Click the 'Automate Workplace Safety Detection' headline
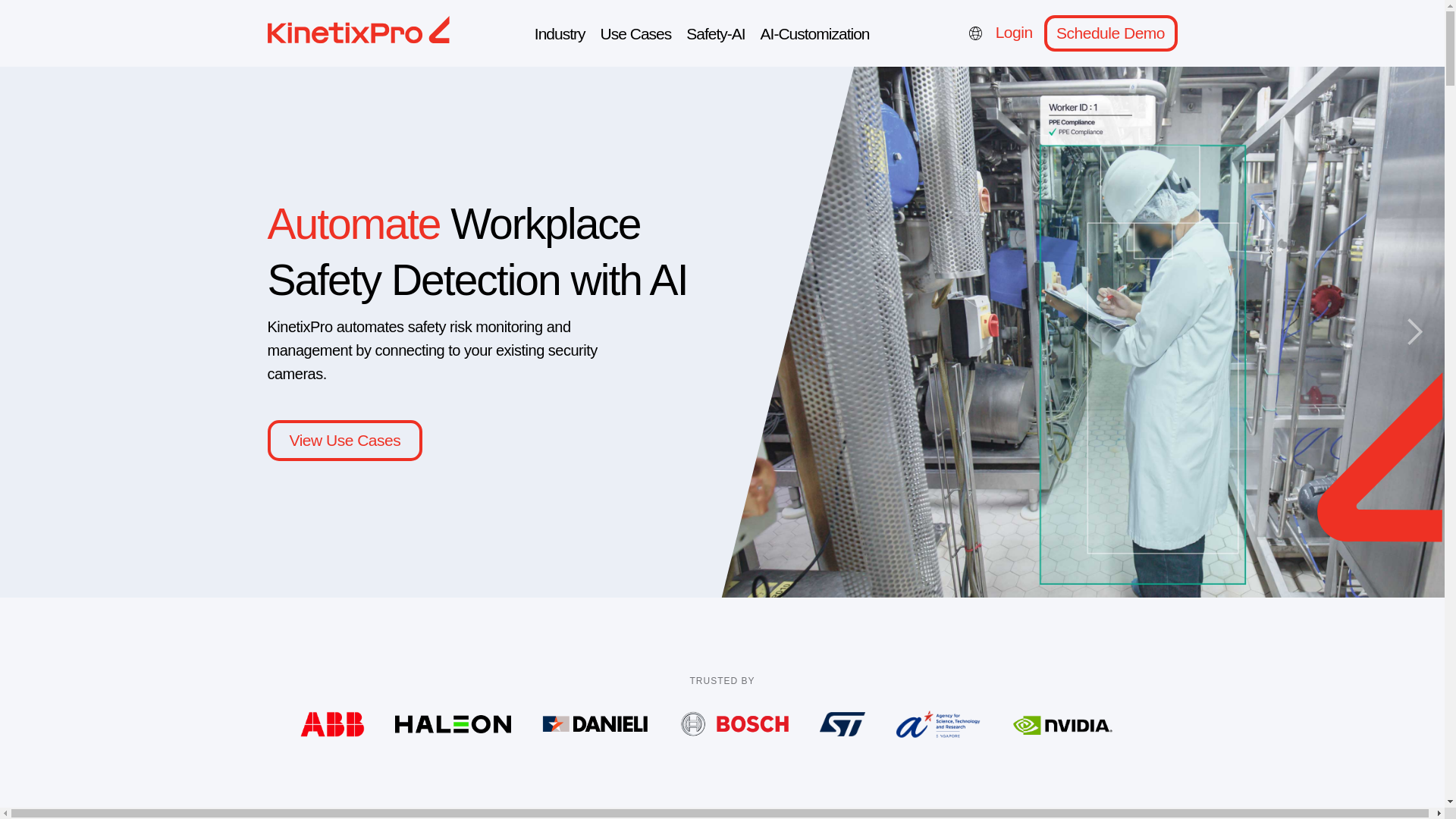This screenshot has height=819, width=1456. (477, 252)
